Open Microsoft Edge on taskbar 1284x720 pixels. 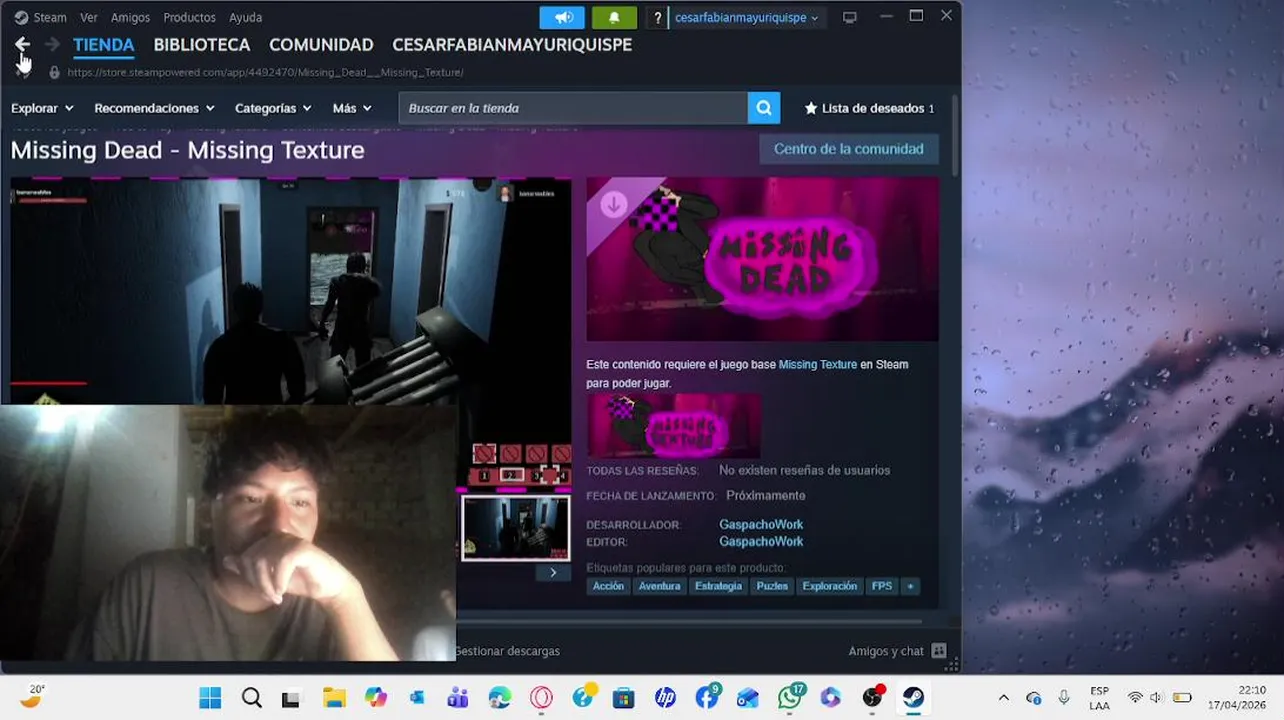(x=499, y=698)
